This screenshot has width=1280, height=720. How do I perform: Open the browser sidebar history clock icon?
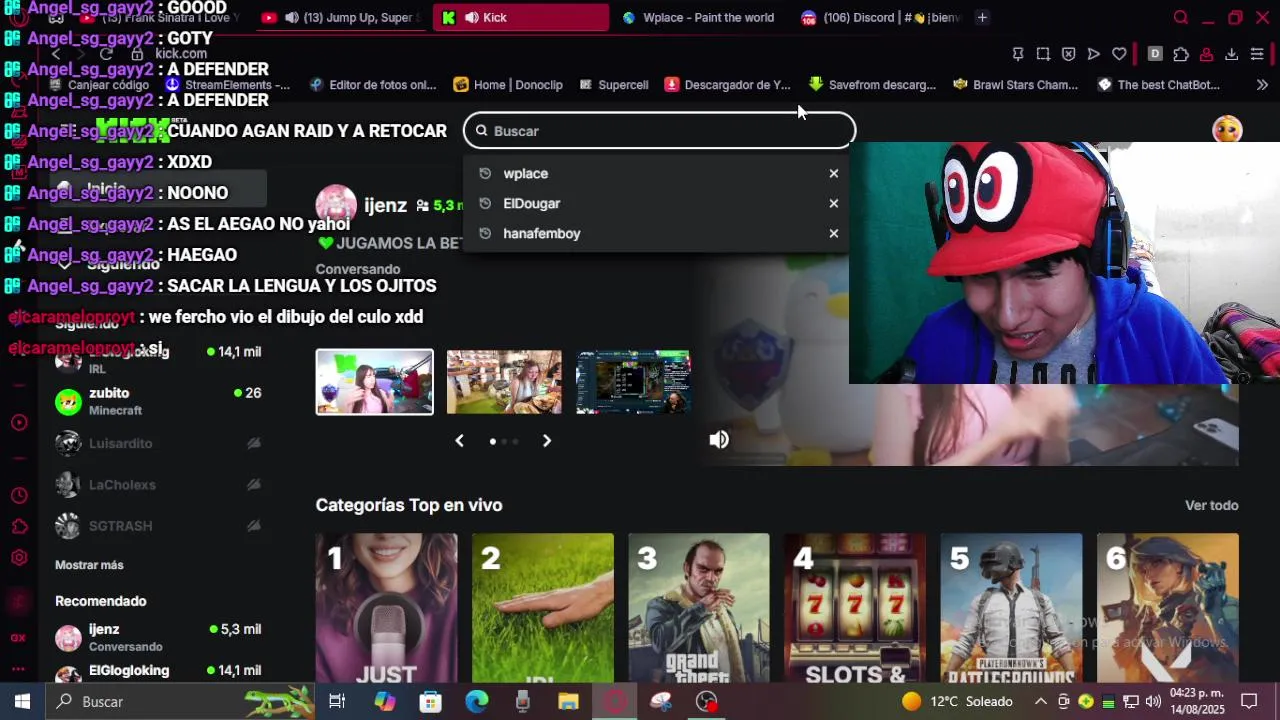coord(19,496)
